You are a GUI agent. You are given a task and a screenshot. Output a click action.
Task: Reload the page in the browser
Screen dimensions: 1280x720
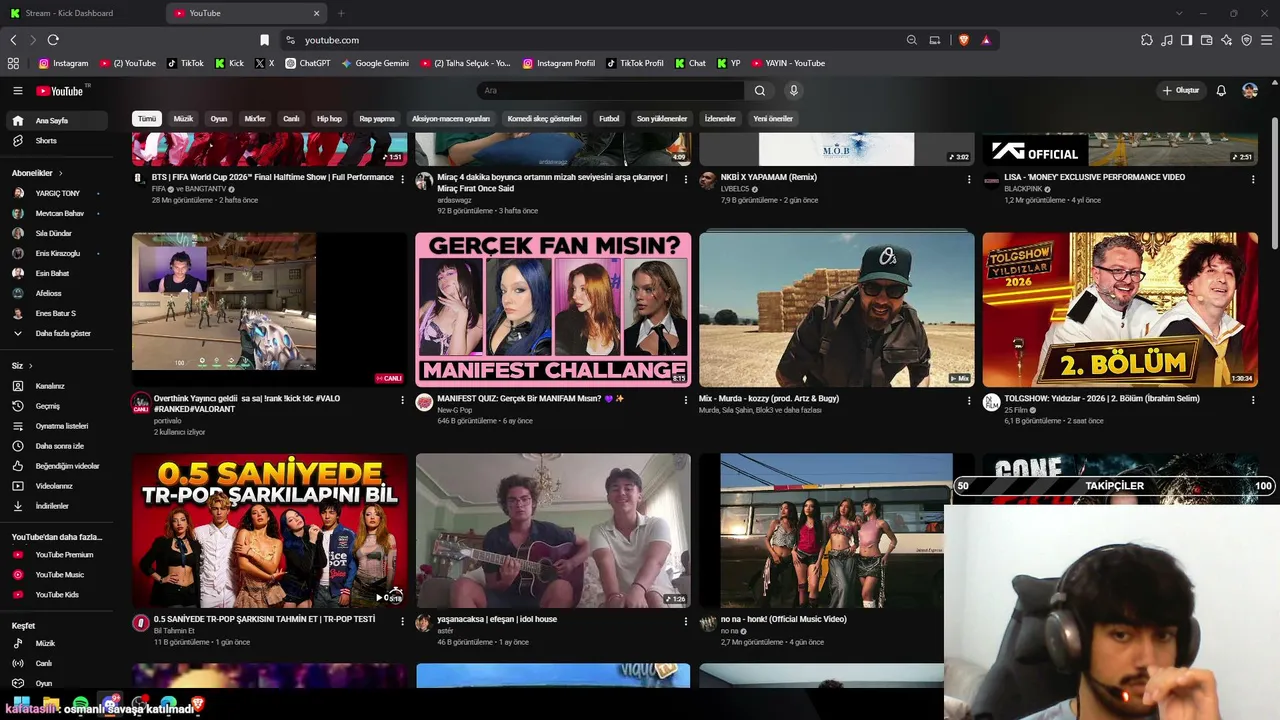pos(53,40)
